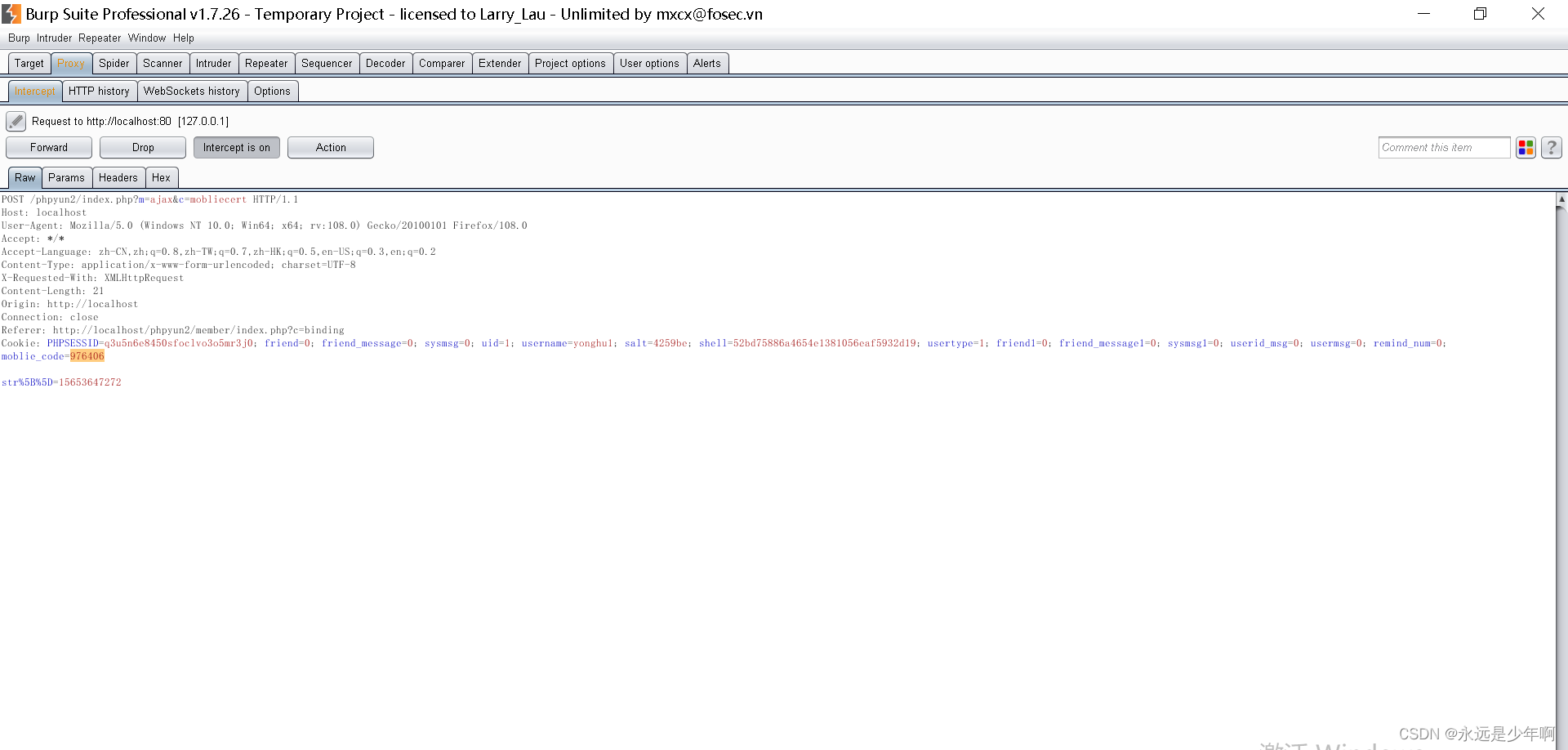Image resolution: width=1568 pixels, height=750 pixels.
Task: Switch to the Spider tab
Action: point(114,64)
